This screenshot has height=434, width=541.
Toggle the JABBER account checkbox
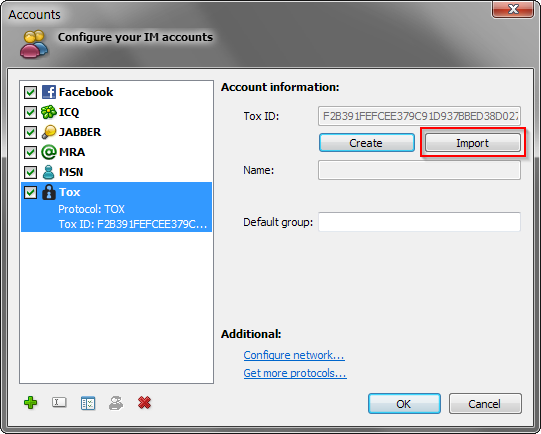pos(30,132)
